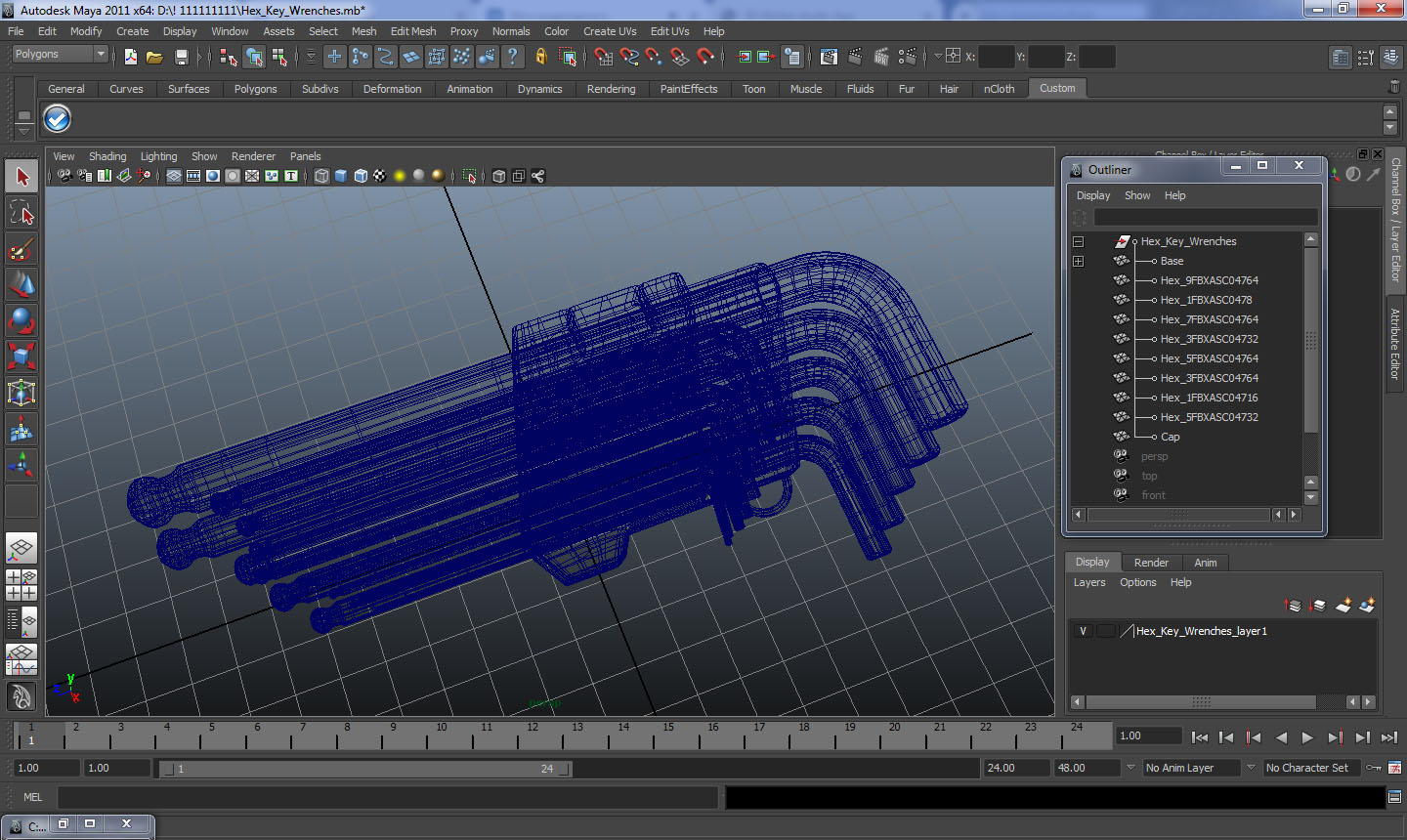Viewport: 1407px width, 840px height.
Task: Select the Show Manipulator tool
Action: [x=21, y=465]
